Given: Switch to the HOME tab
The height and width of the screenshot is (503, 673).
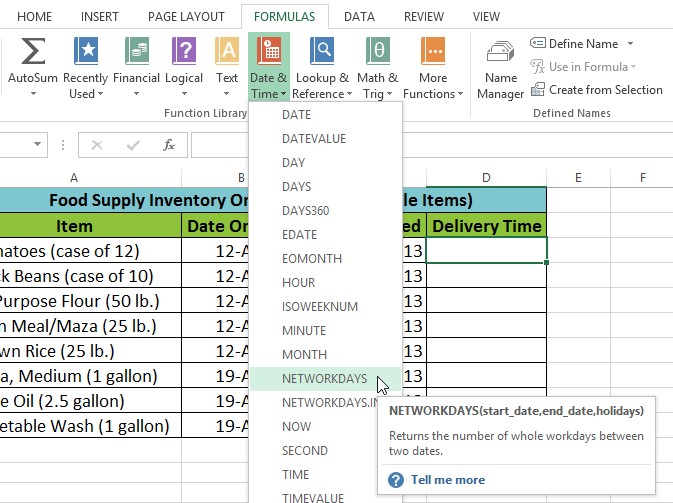Looking at the screenshot, I should point(34,17).
